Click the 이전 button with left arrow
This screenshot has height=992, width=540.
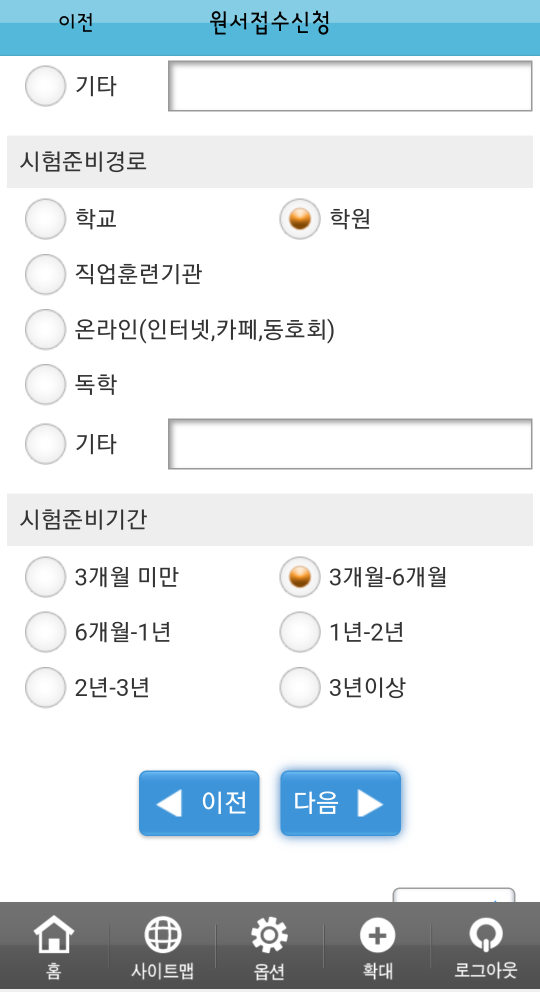tap(199, 803)
